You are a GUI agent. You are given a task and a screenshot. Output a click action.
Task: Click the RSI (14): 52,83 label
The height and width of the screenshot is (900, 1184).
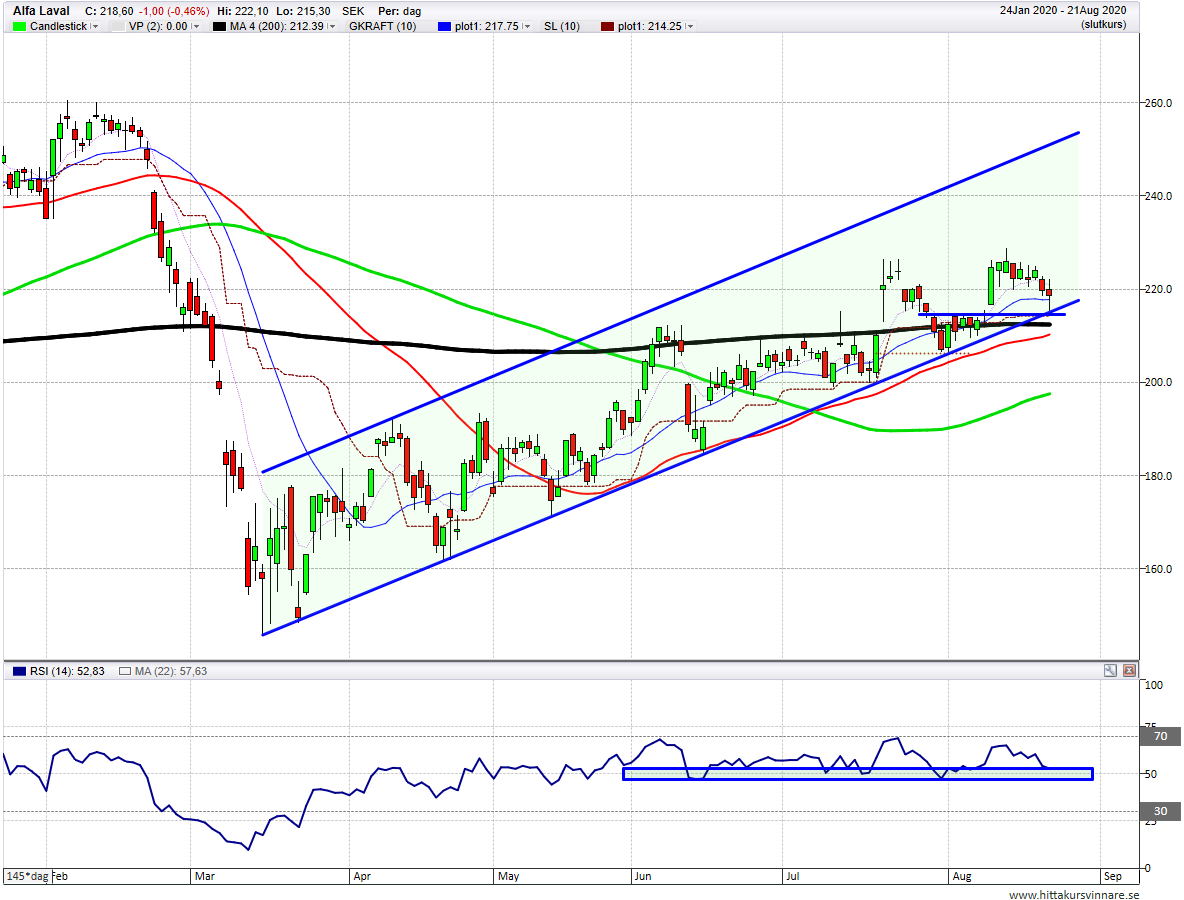click(x=67, y=671)
